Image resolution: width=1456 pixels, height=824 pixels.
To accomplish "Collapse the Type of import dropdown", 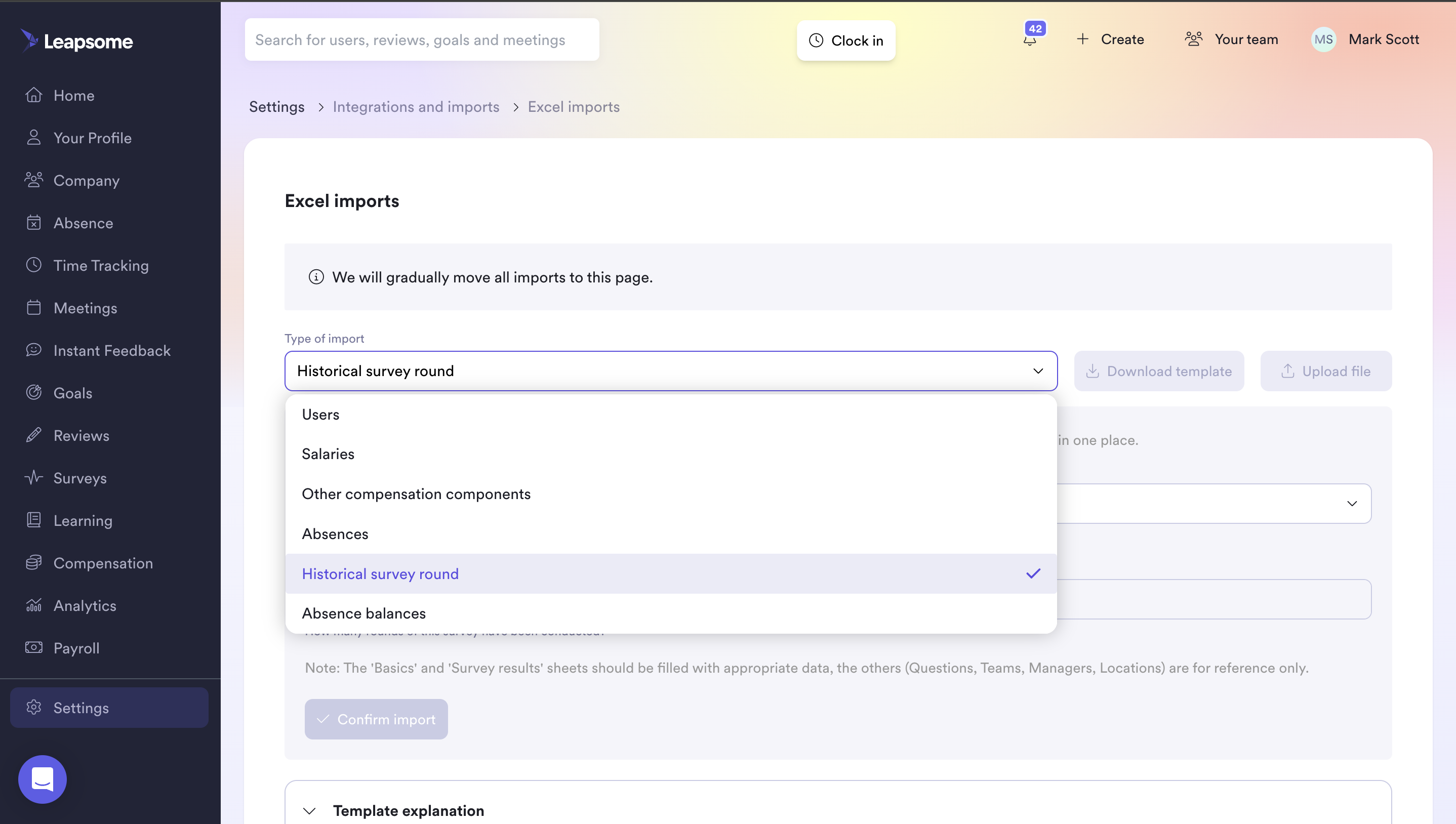I will tap(1038, 371).
